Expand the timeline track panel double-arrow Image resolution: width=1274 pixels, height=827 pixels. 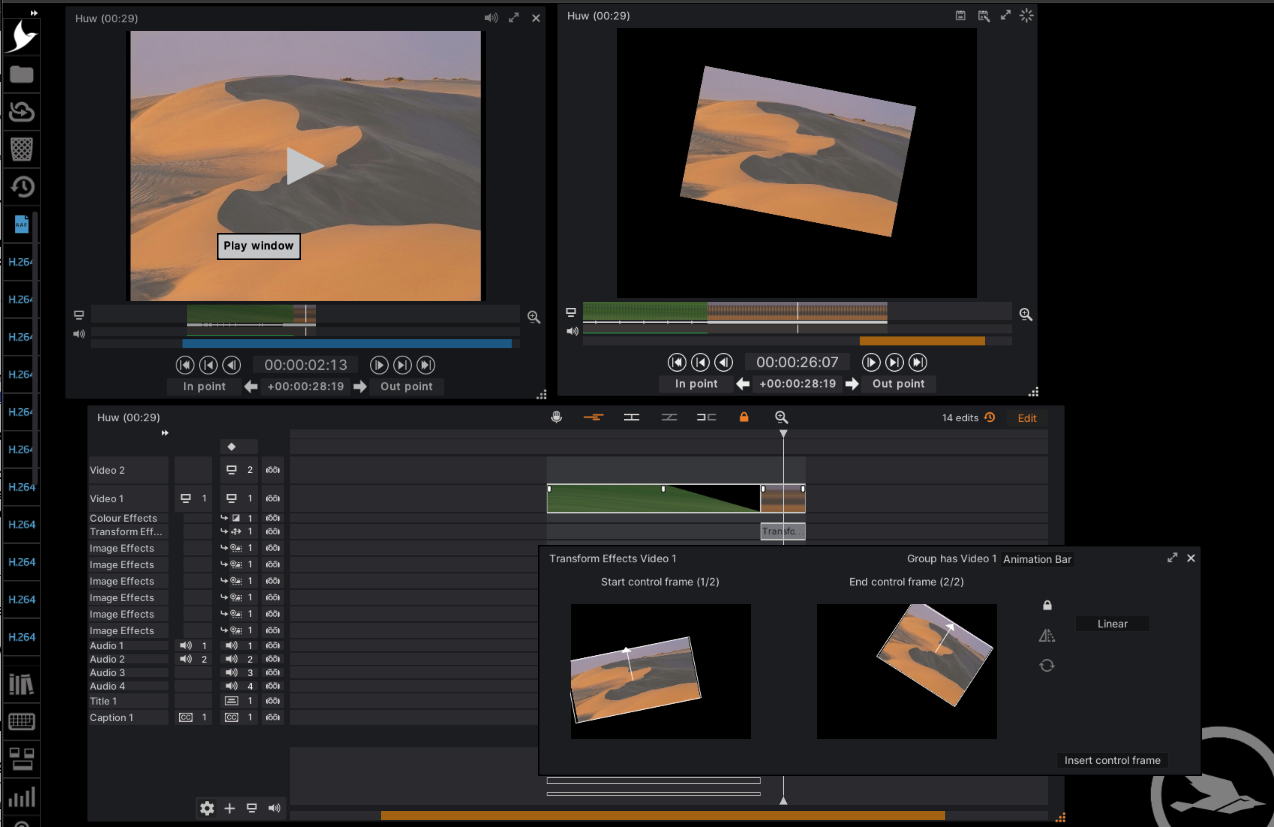(165, 433)
